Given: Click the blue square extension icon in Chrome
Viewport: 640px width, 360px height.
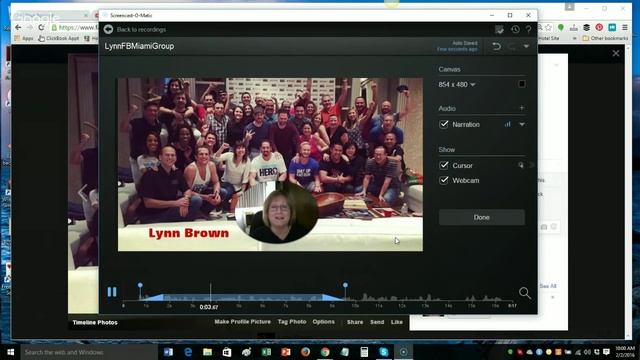Looking at the screenshot, I should [612, 27].
